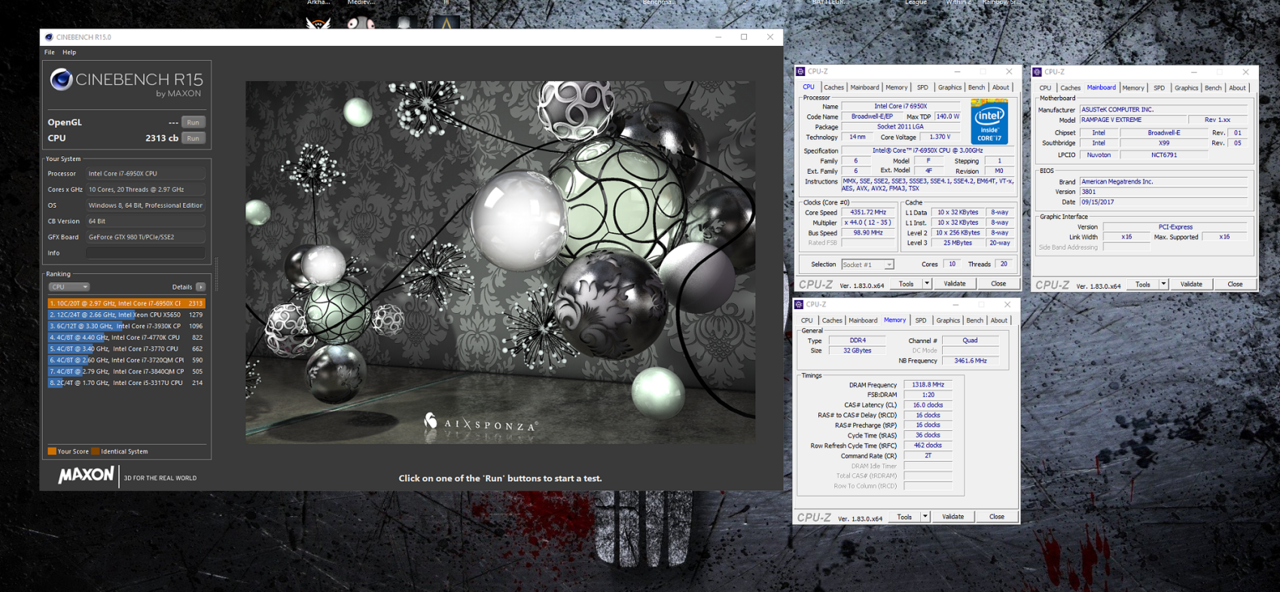The width and height of the screenshot is (1280, 592).
Task: Open Tools dropdown arrow in CPU-Z CPU window
Action: click(926, 284)
